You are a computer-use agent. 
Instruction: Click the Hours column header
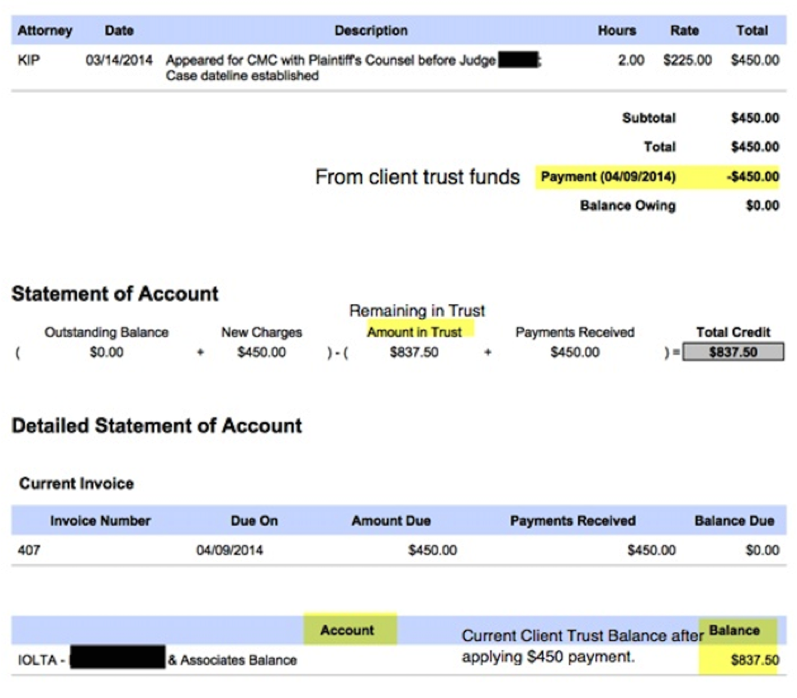[x=617, y=31]
